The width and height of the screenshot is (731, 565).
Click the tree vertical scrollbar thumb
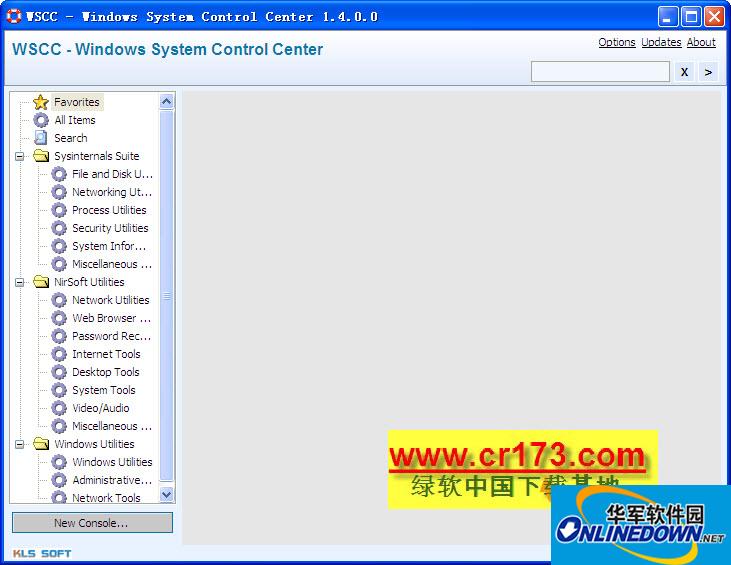166,296
